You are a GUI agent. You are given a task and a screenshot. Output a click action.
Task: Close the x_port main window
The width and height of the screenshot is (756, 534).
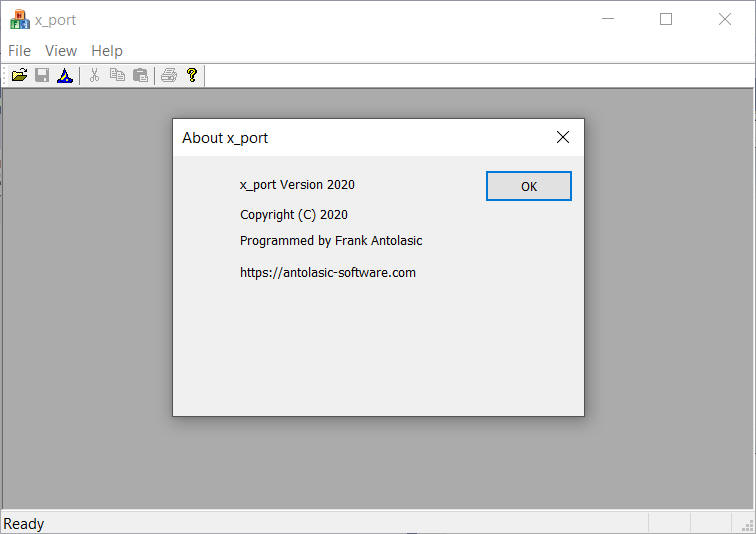point(724,19)
